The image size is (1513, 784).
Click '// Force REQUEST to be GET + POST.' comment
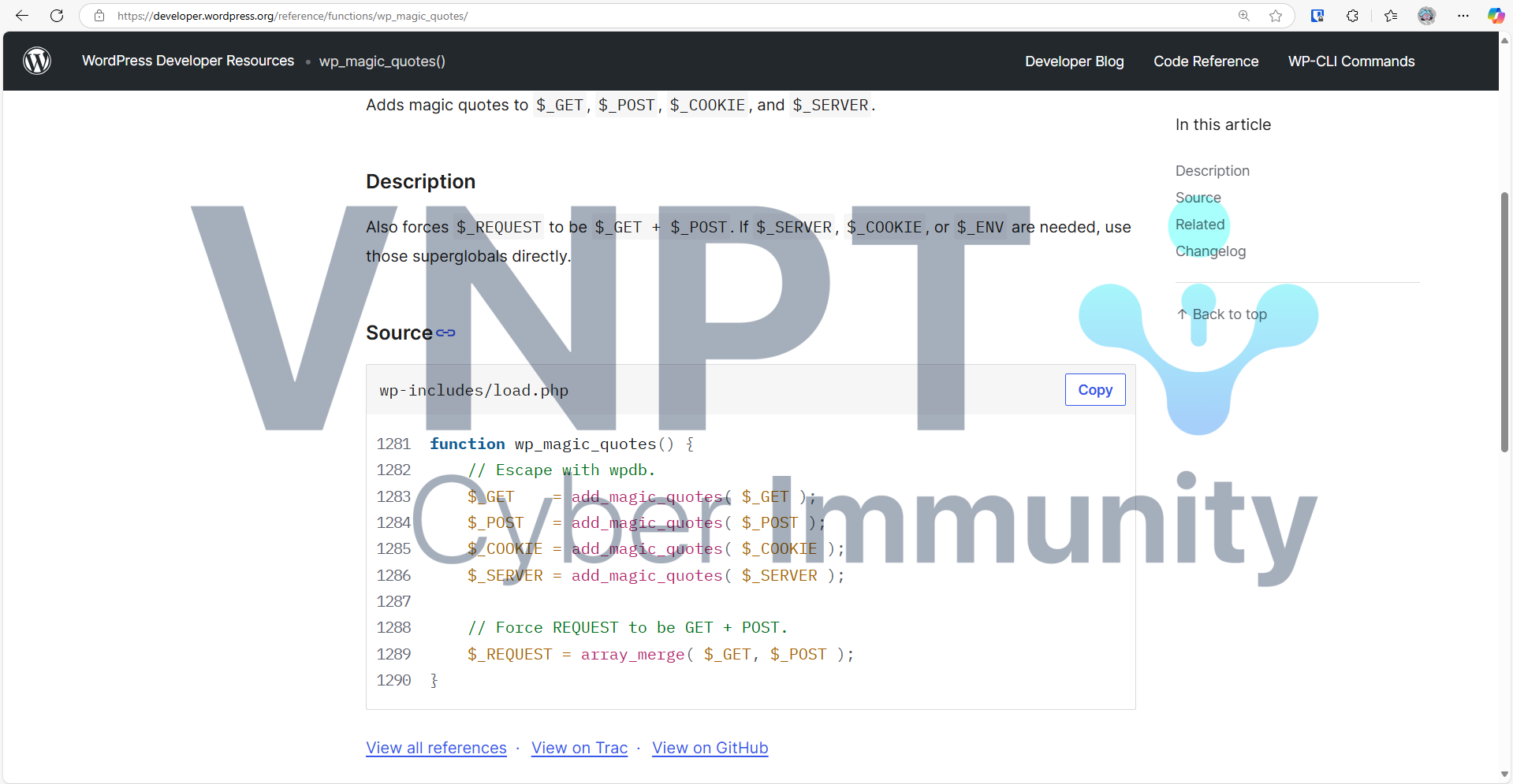627,628
